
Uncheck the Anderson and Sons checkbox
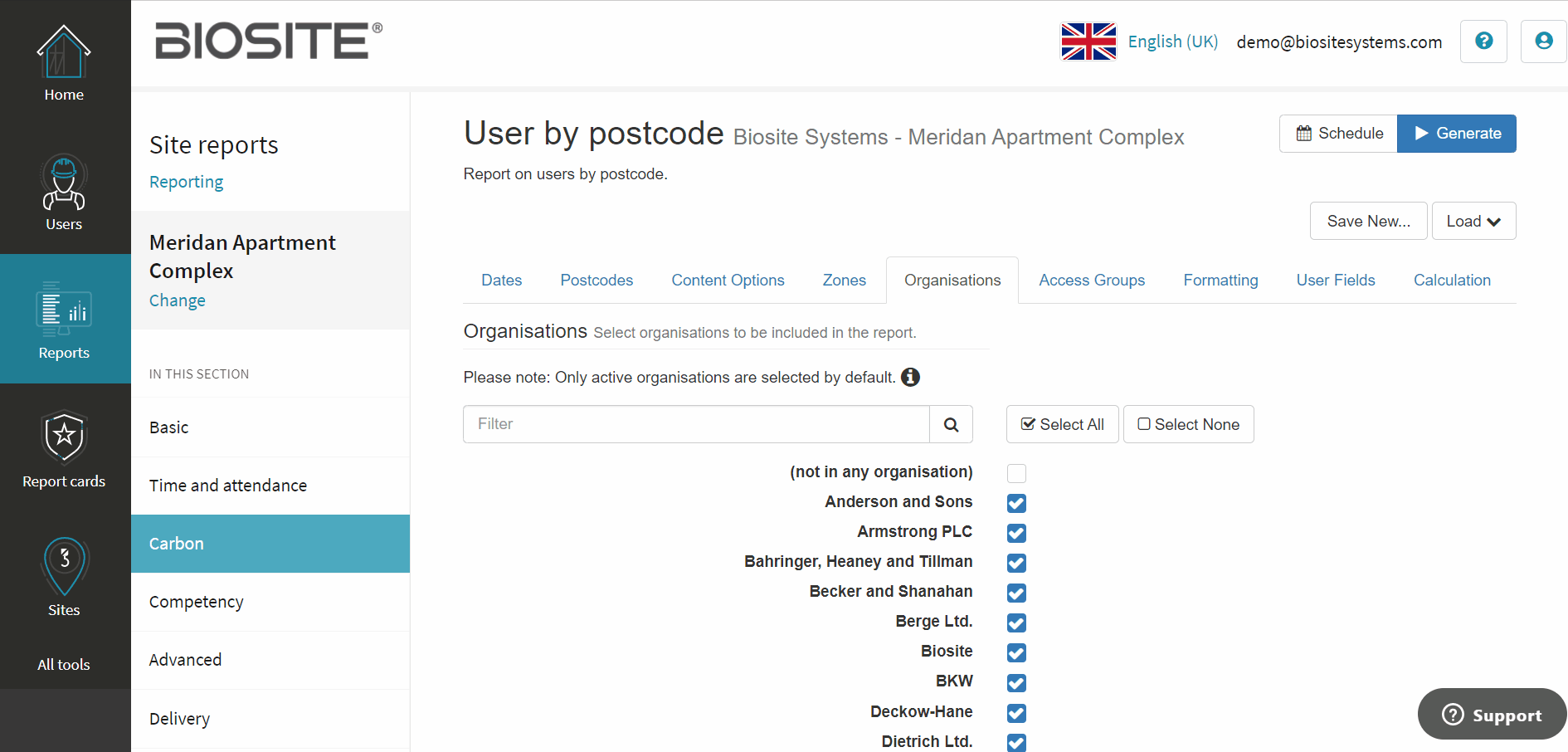tap(1016, 503)
